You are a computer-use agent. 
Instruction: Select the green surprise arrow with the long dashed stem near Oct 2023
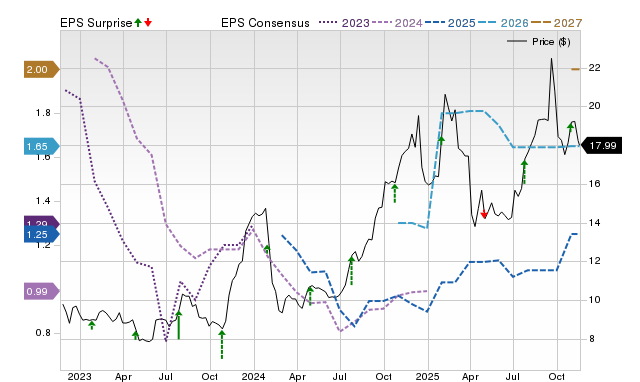tap(222, 345)
